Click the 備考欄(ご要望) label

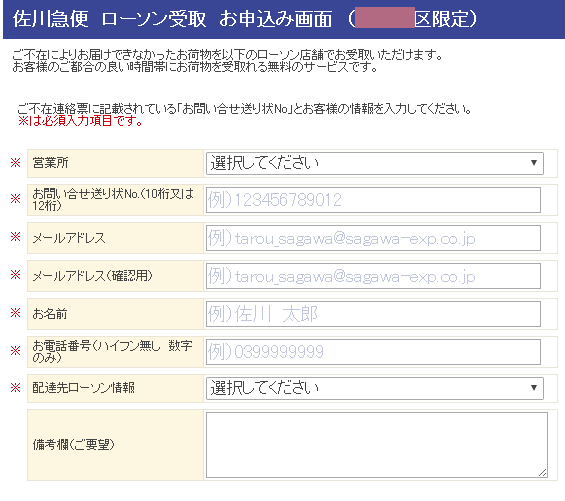[x=74, y=445]
